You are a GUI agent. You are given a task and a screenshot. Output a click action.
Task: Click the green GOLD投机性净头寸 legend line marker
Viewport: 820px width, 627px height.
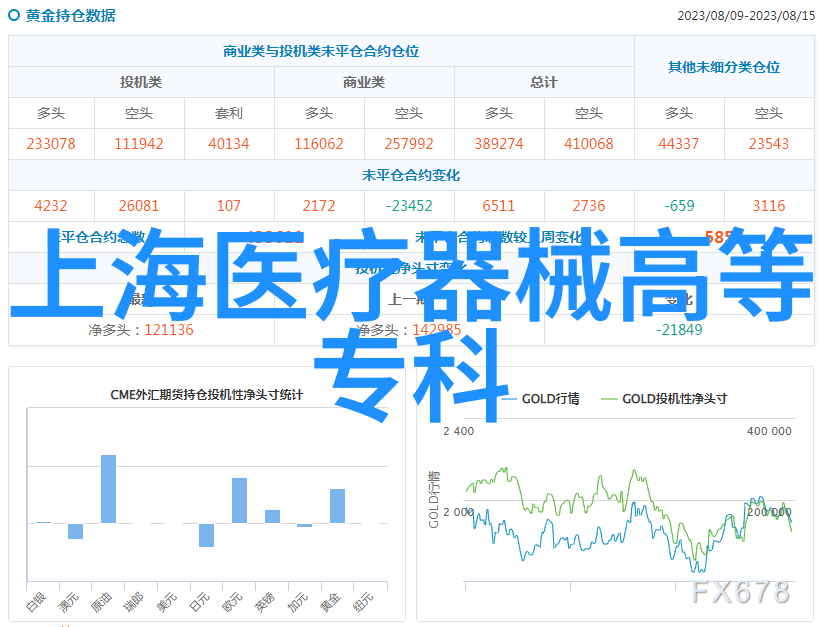[x=608, y=398]
